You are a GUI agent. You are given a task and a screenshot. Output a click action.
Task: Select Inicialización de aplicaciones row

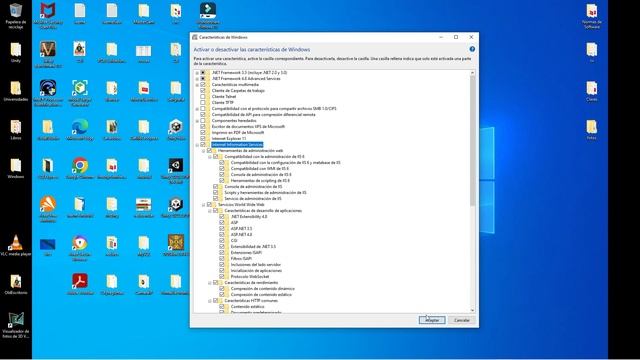click(256, 270)
